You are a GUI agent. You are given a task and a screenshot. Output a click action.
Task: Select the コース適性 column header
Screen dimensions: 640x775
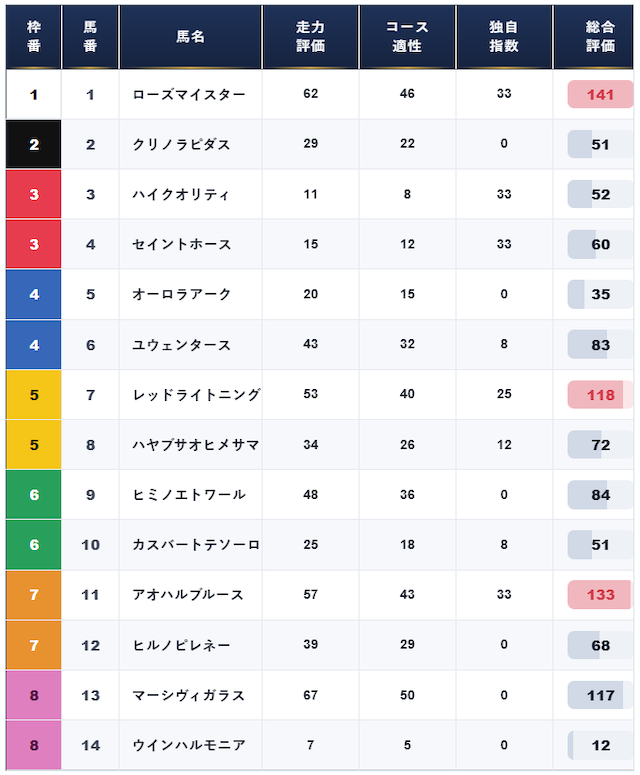[x=407, y=37]
